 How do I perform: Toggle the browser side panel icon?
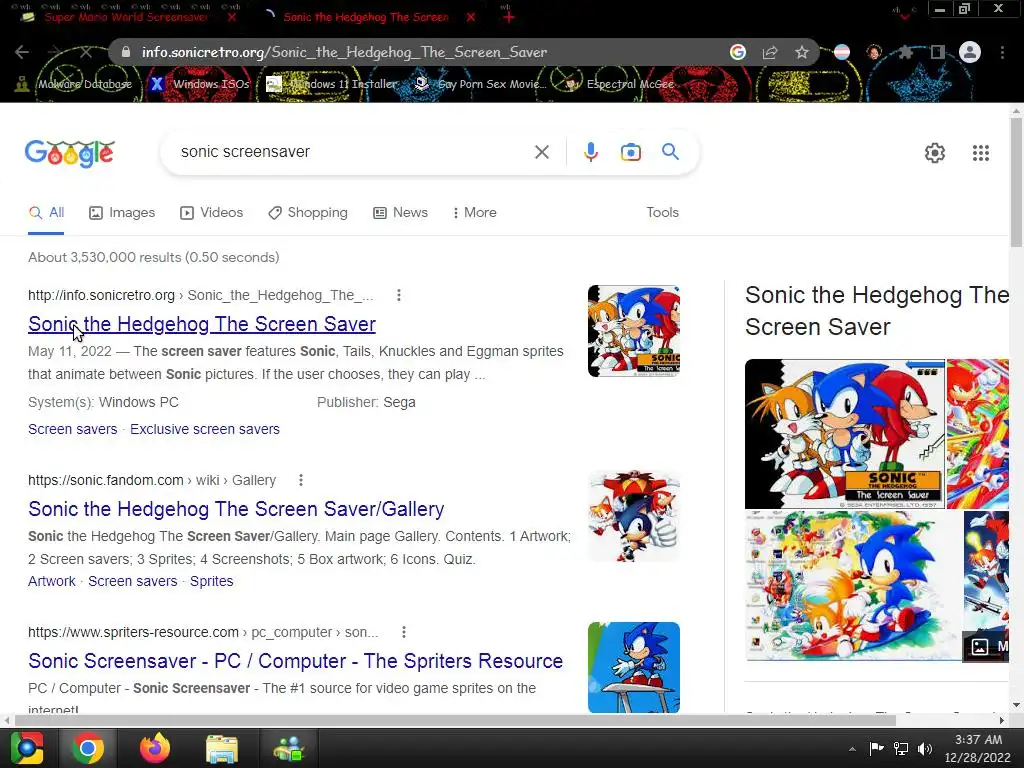[x=938, y=52]
